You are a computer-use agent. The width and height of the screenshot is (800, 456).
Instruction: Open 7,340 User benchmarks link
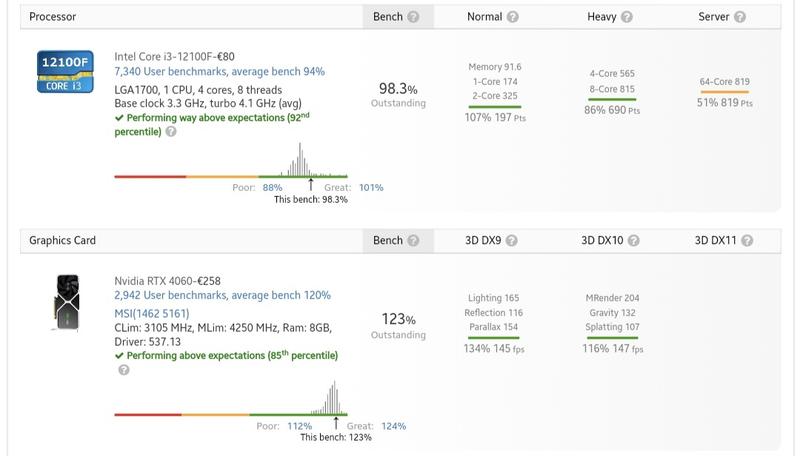(220, 72)
